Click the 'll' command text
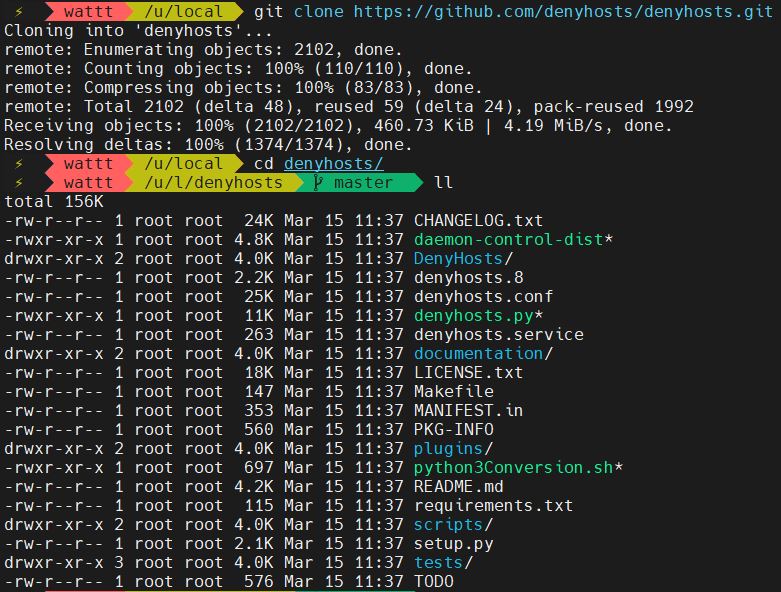 click(443, 183)
